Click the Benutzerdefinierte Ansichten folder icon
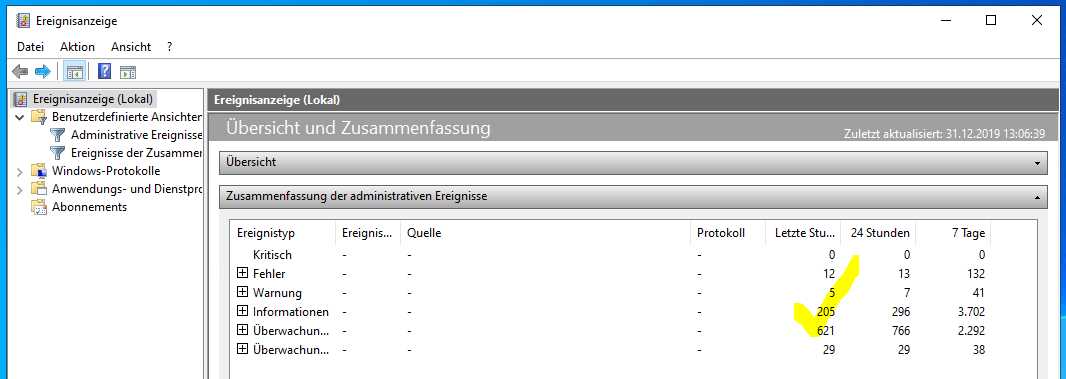This screenshot has height=379, width=1066. (38, 117)
